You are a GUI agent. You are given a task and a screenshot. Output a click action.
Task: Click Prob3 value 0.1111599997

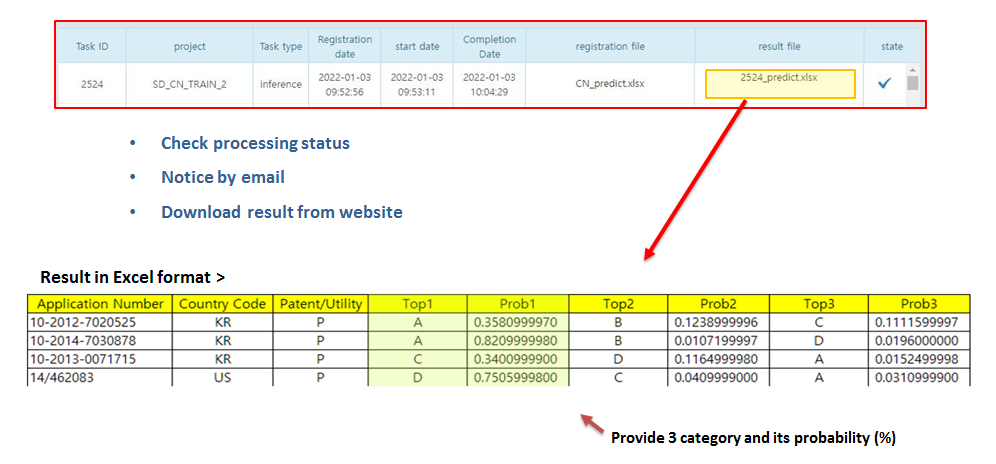coord(919,322)
